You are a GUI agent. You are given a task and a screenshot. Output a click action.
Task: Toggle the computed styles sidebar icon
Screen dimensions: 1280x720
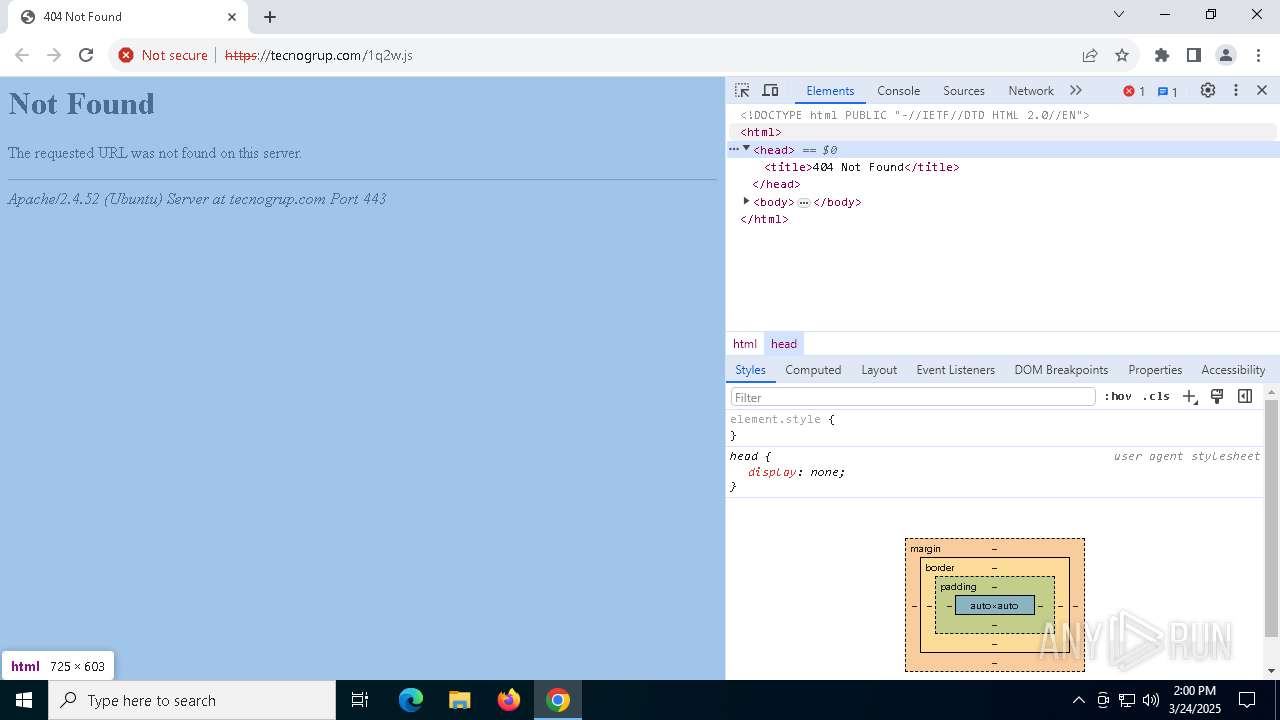click(1245, 397)
